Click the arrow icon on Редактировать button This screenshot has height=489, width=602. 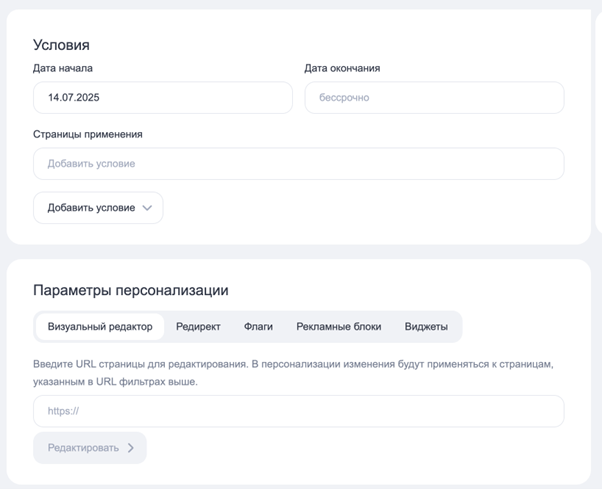[131, 448]
